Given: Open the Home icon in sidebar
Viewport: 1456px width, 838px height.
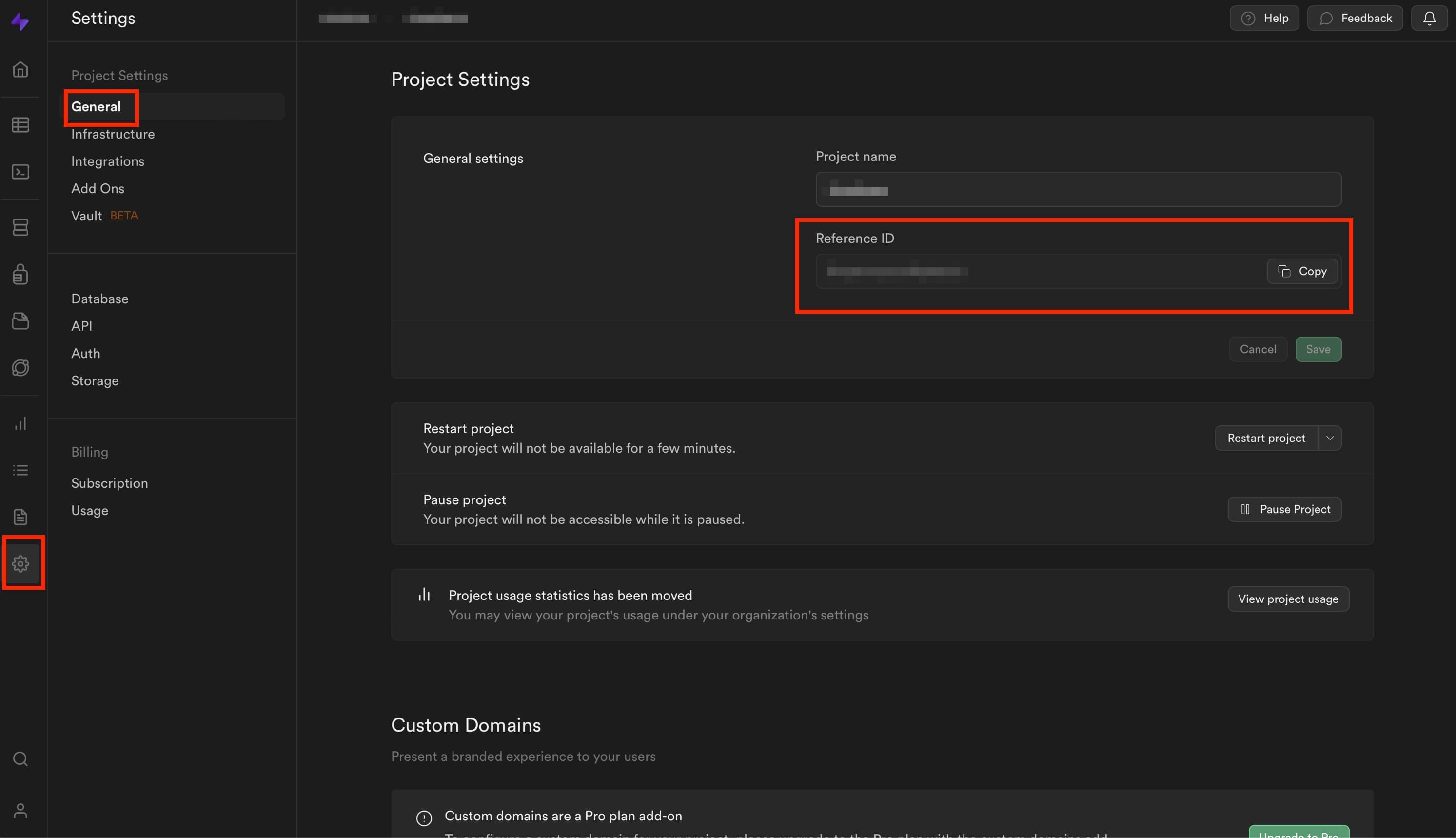Looking at the screenshot, I should (20, 69).
